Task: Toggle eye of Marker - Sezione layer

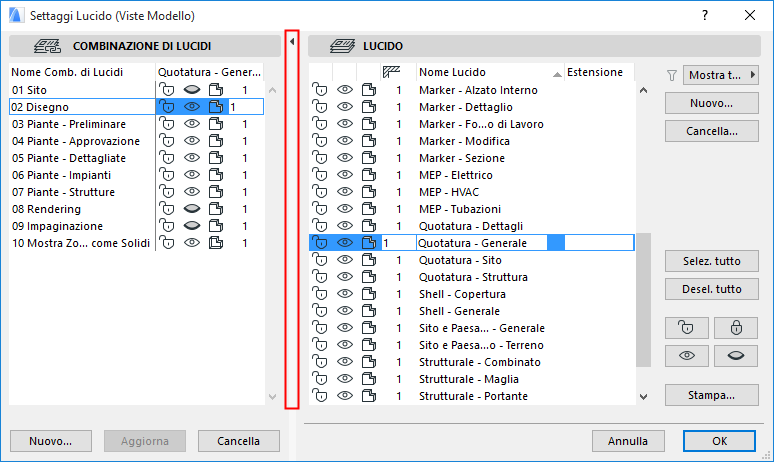Action: point(345,158)
